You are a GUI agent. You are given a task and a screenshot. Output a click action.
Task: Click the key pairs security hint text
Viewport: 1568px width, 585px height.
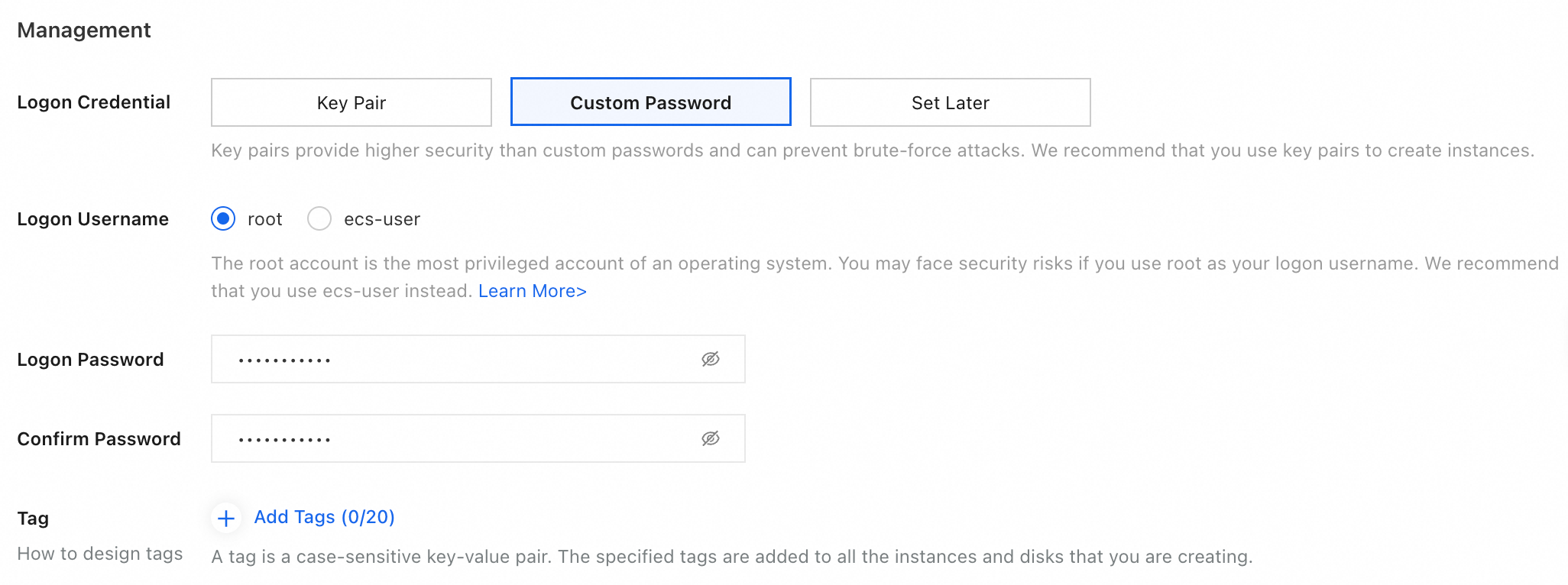tap(873, 150)
